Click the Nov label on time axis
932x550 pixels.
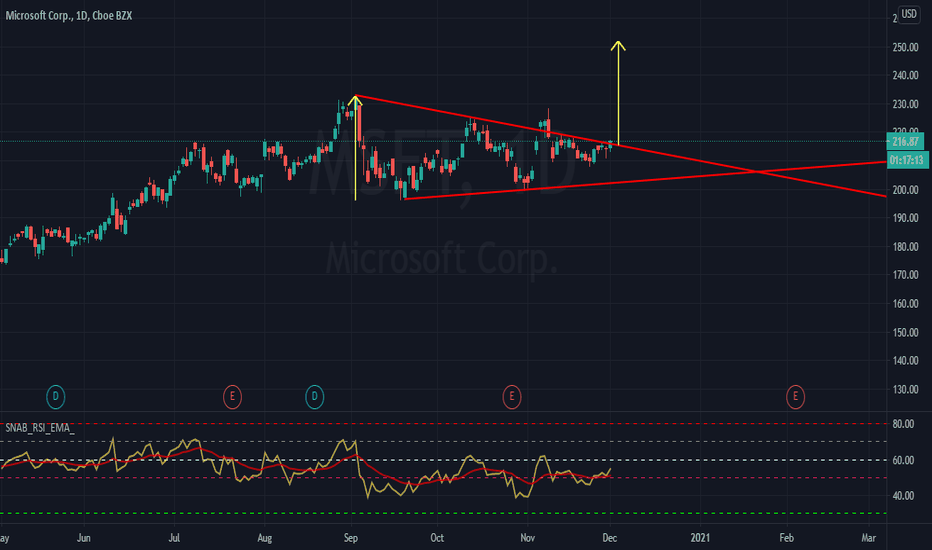coord(527,538)
